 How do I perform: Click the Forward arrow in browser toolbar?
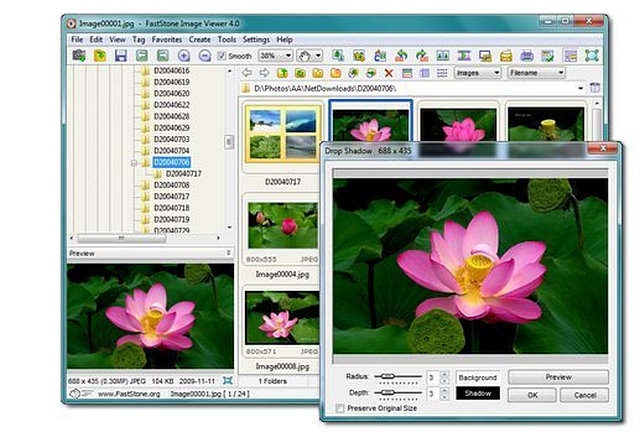click(264, 73)
